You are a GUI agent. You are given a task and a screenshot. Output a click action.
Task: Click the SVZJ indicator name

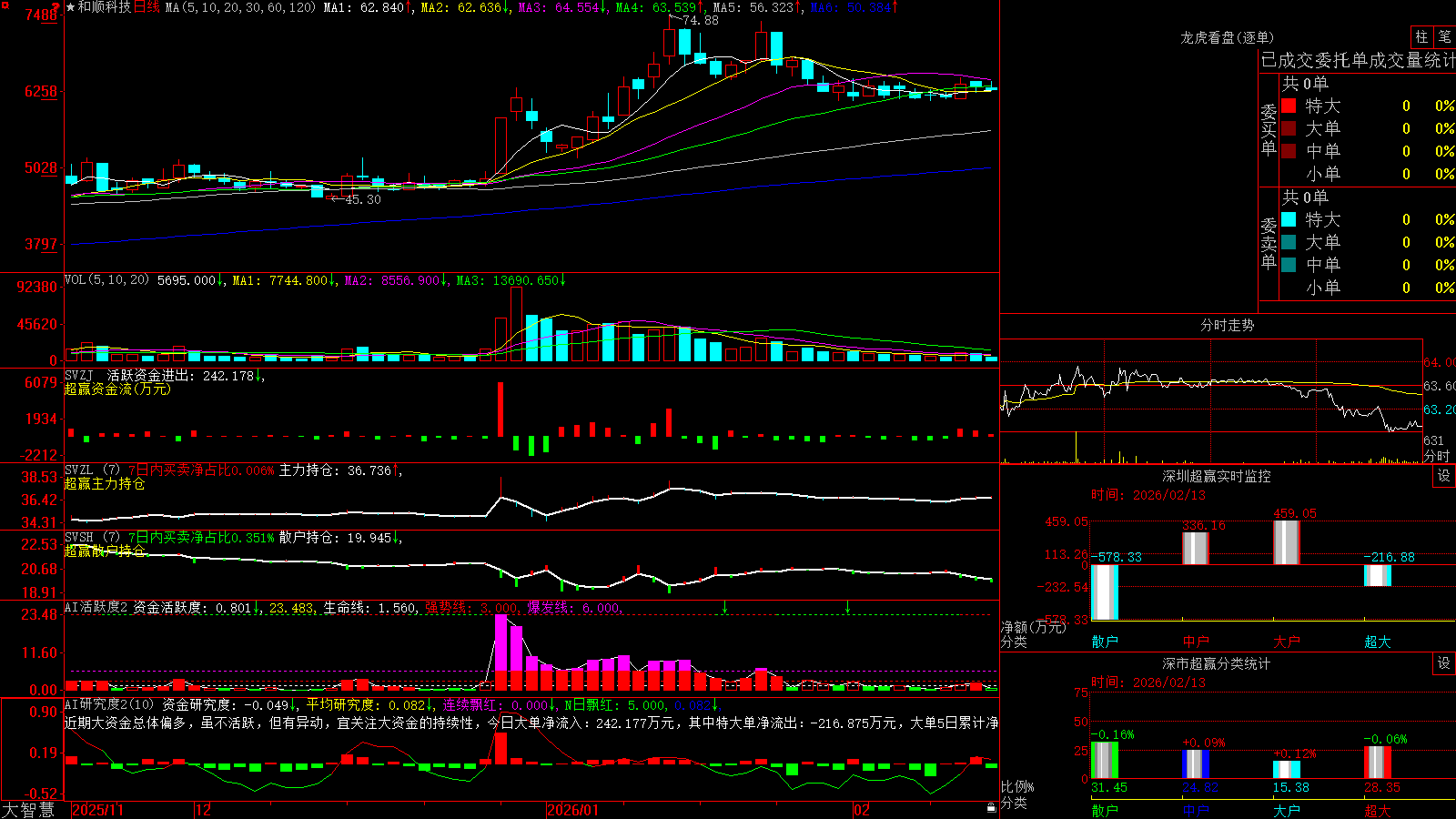[x=79, y=375]
